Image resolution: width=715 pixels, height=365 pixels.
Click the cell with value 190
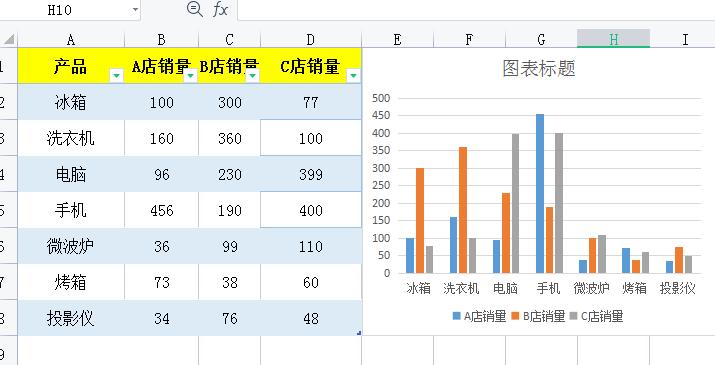tap(229, 210)
